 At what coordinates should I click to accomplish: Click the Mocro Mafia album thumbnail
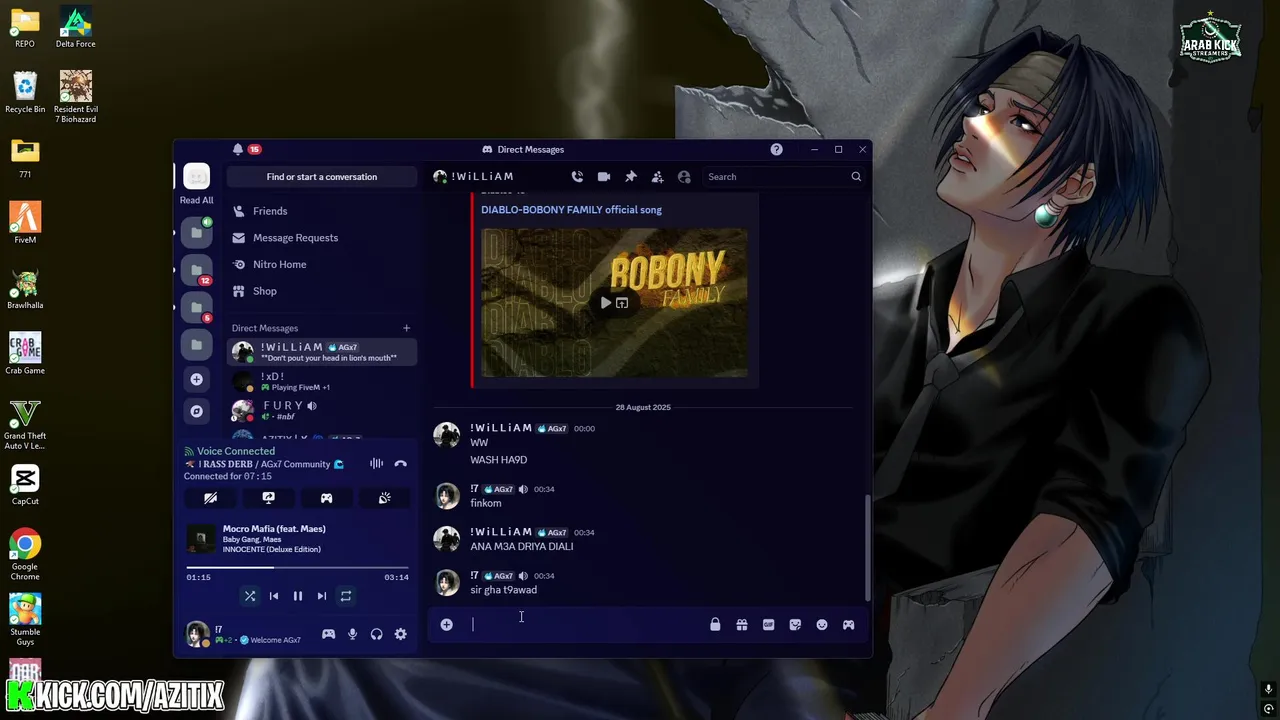click(201, 540)
